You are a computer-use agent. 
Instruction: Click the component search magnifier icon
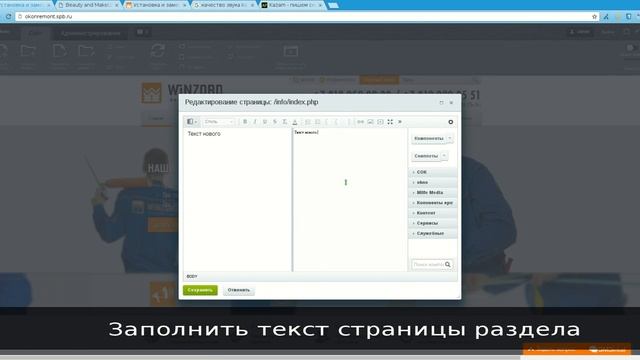448,264
